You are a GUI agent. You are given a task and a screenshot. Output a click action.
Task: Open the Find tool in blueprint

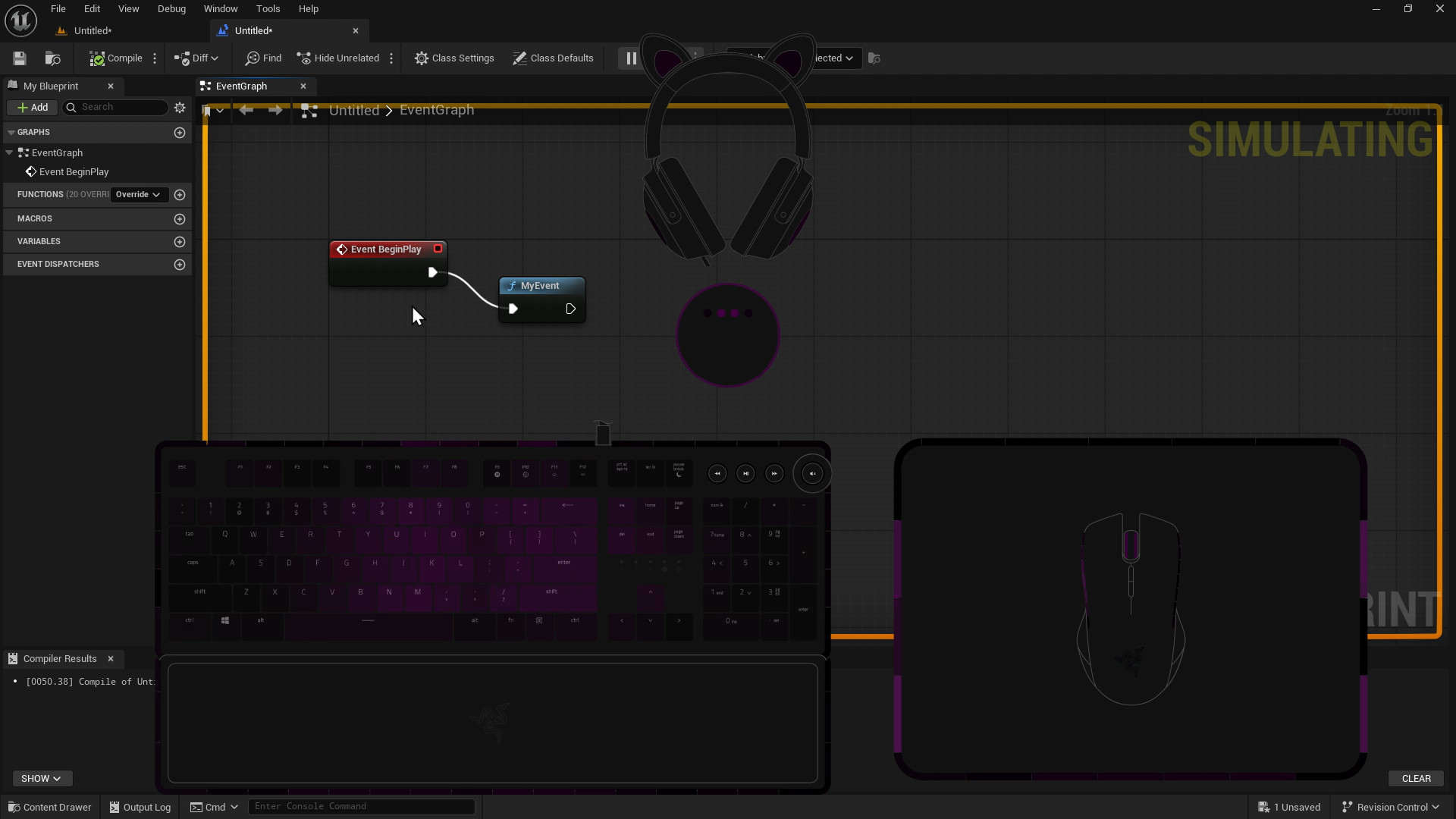pos(263,58)
